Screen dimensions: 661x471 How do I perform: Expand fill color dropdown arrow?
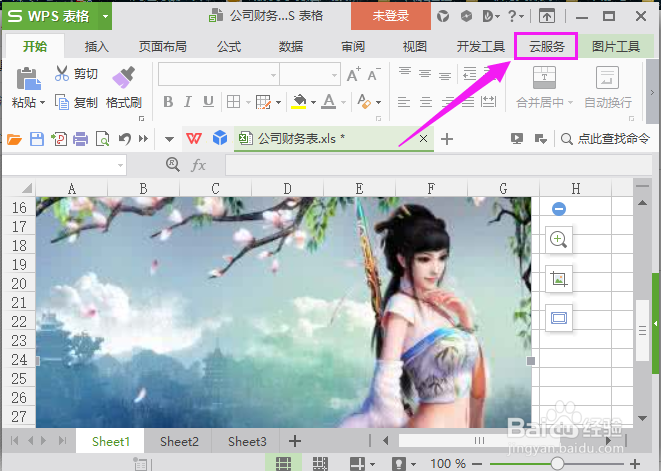click(313, 102)
